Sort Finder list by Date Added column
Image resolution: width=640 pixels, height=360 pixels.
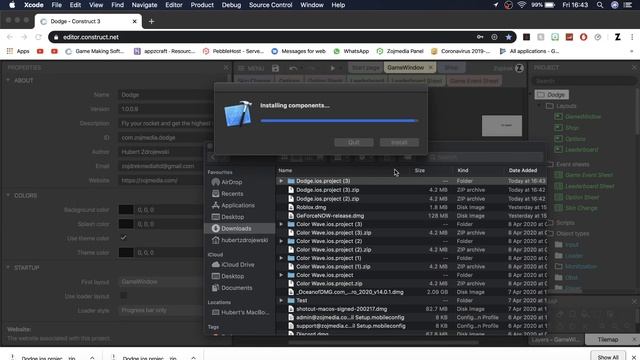pos(523,171)
